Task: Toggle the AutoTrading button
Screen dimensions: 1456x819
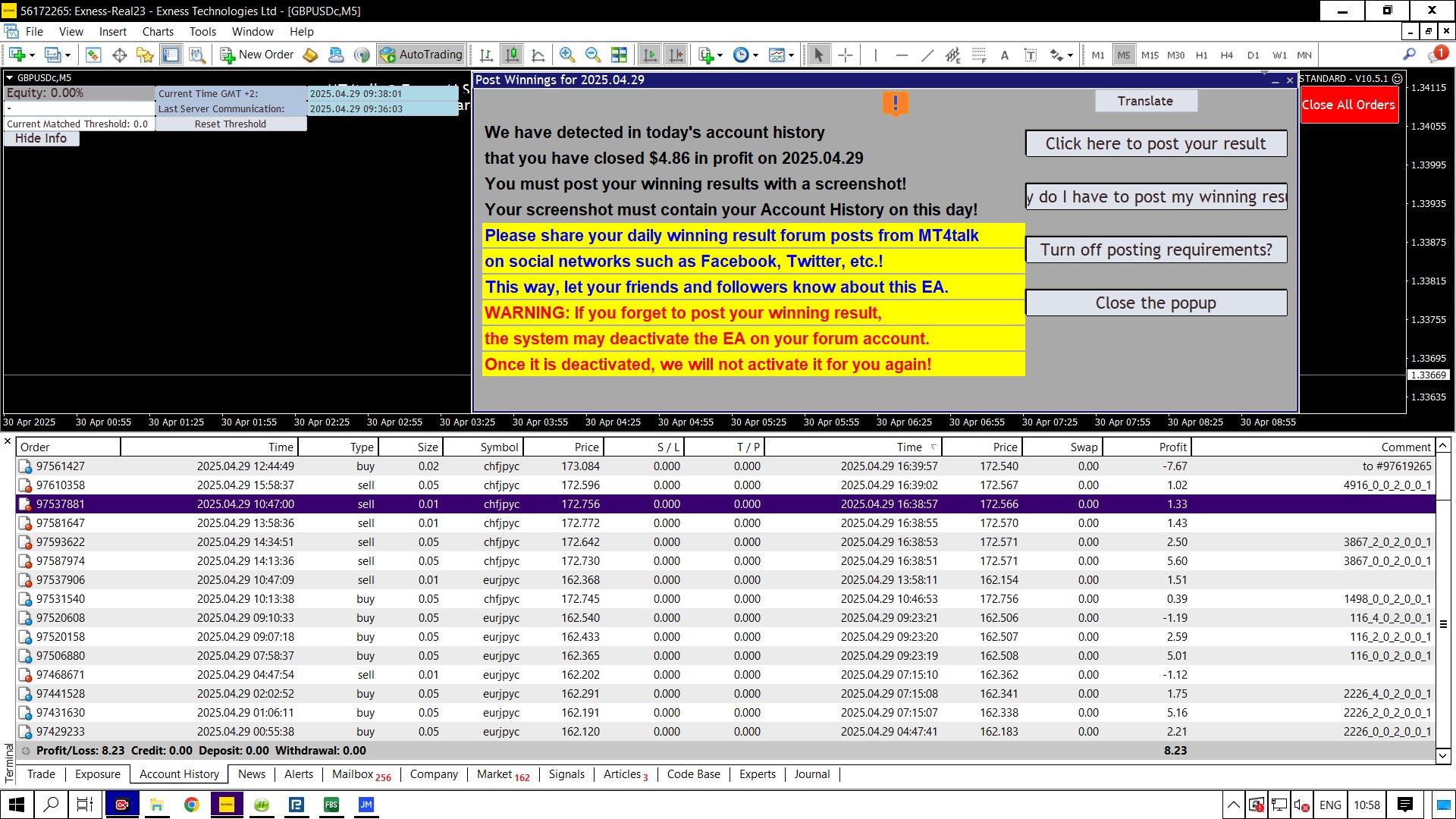Action: pos(422,55)
